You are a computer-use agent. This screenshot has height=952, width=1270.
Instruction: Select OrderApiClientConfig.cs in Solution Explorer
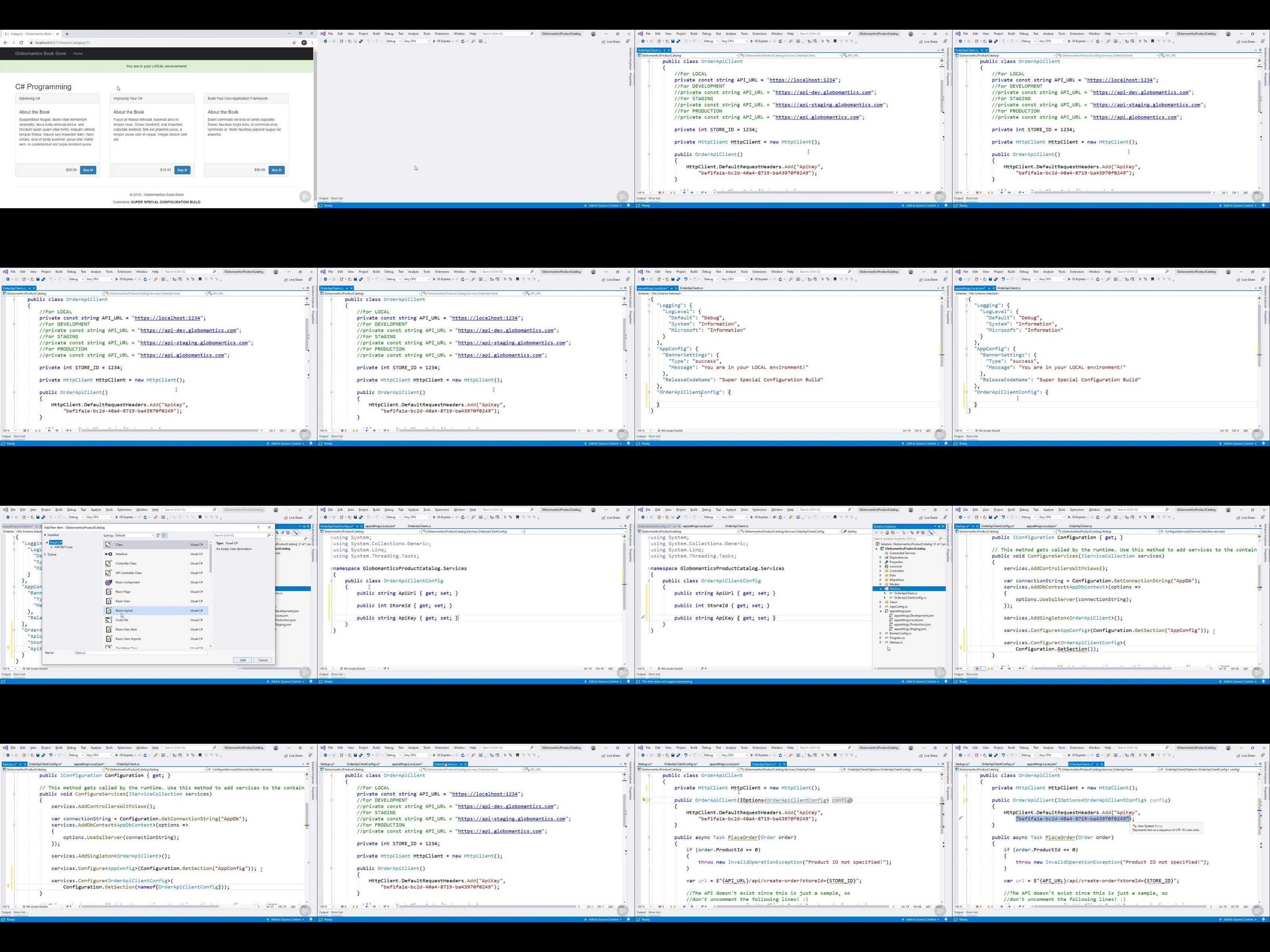910,597
